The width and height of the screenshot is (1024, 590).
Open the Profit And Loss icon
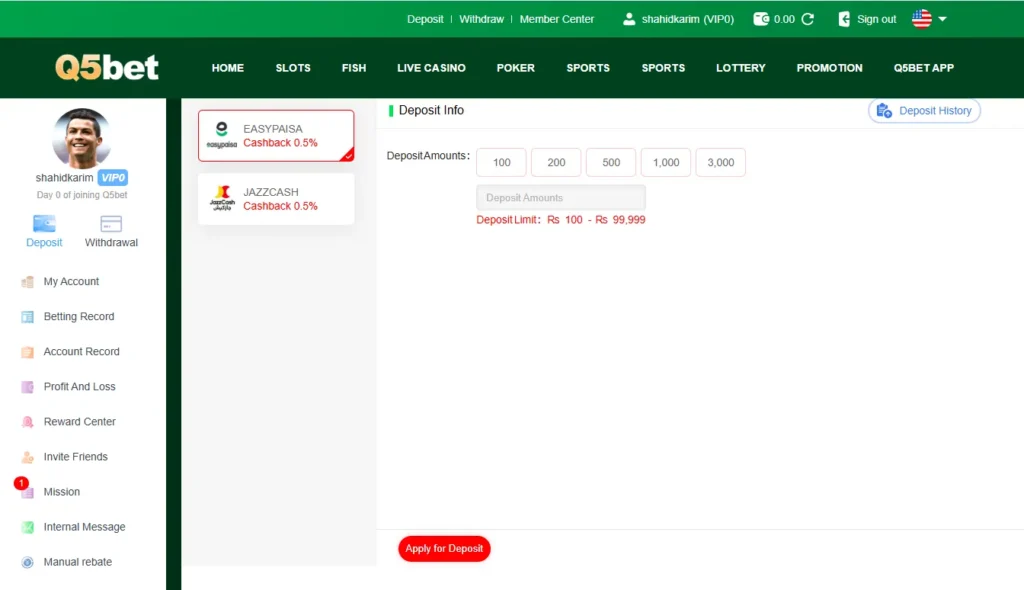27,386
